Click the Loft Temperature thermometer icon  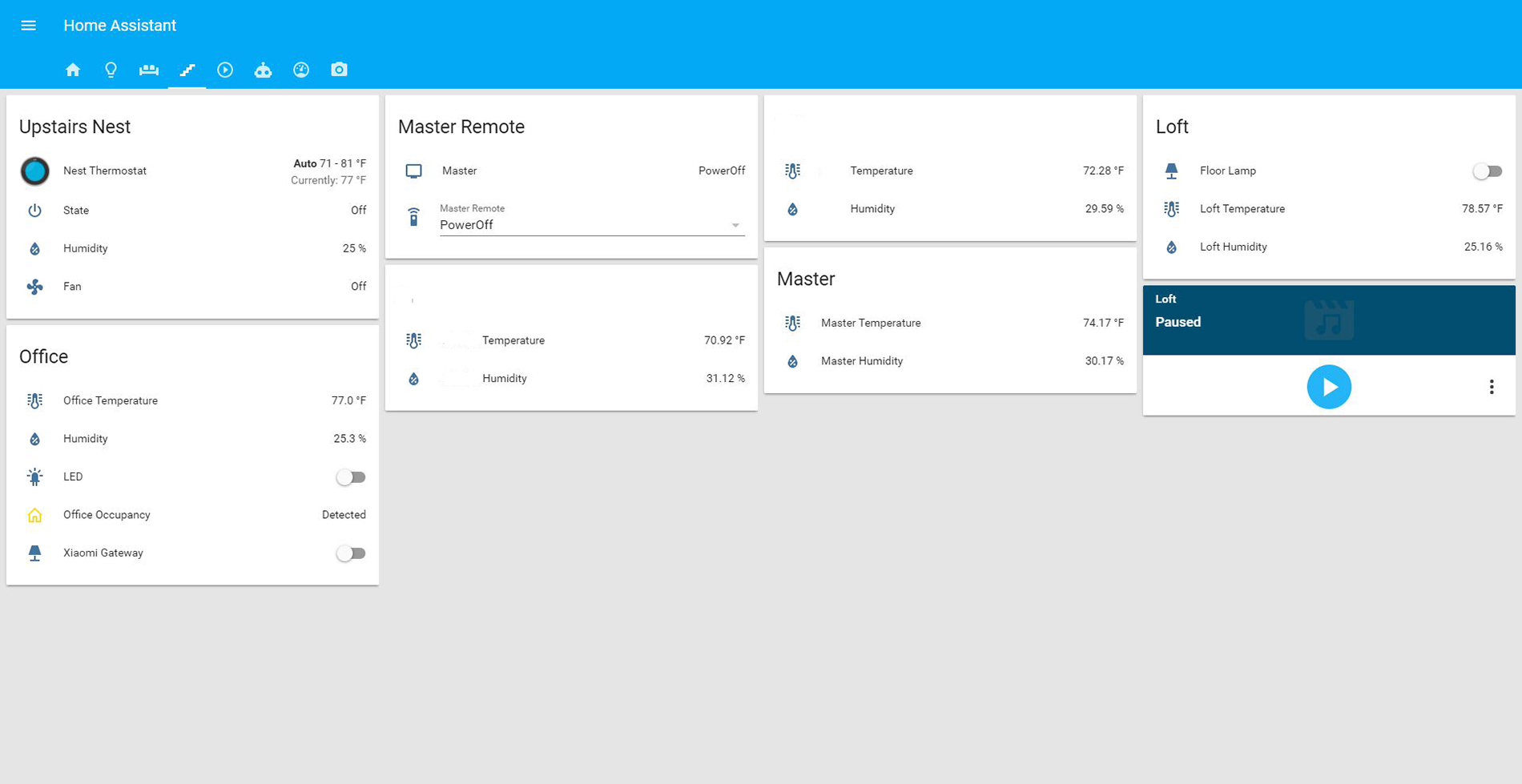1171,209
